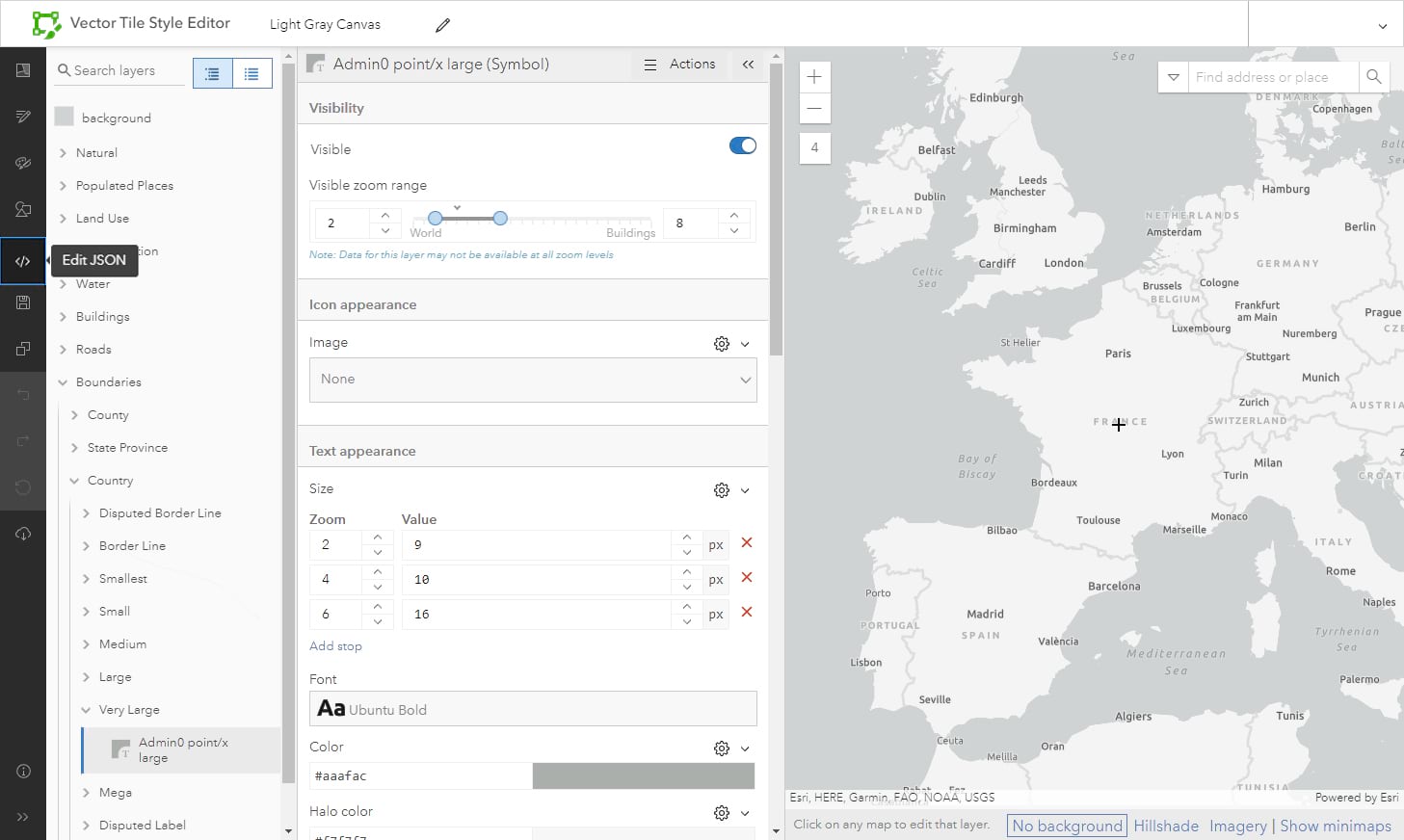Screen dimensions: 1404x840
Task: Open the Image dropdown set to None
Action: 532,380
